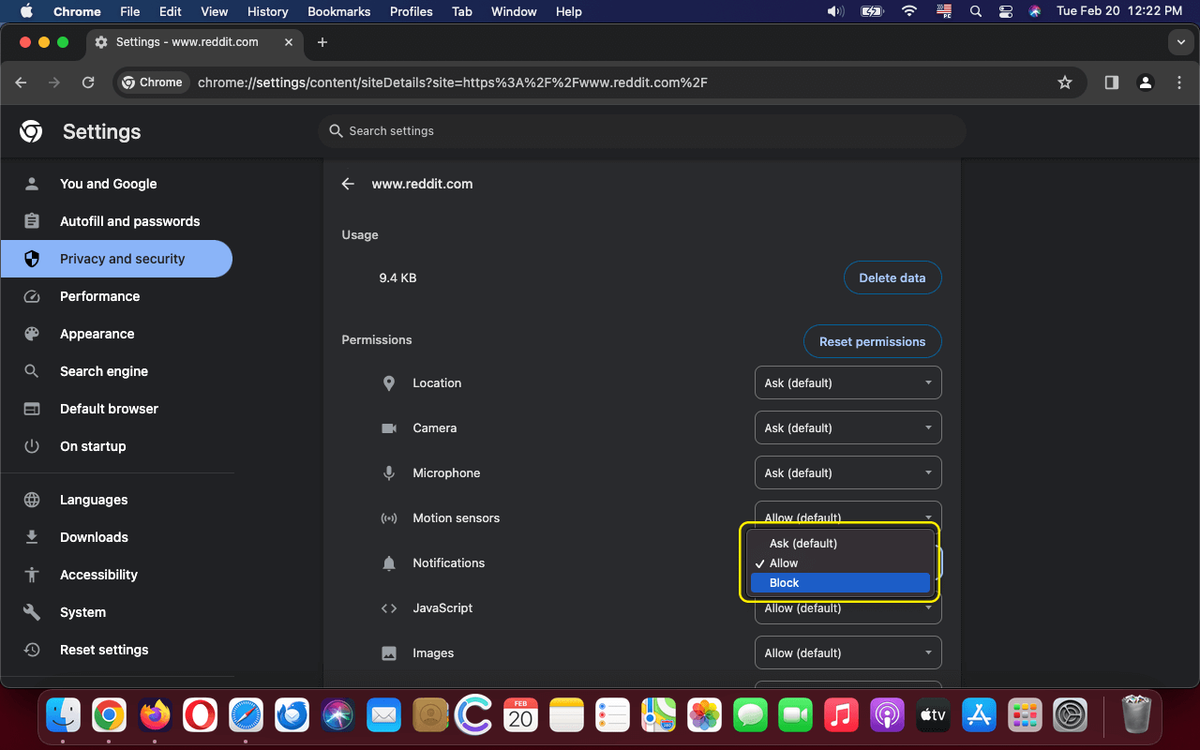
Task: Click the tab search chevron button
Action: tap(1181, 43)
